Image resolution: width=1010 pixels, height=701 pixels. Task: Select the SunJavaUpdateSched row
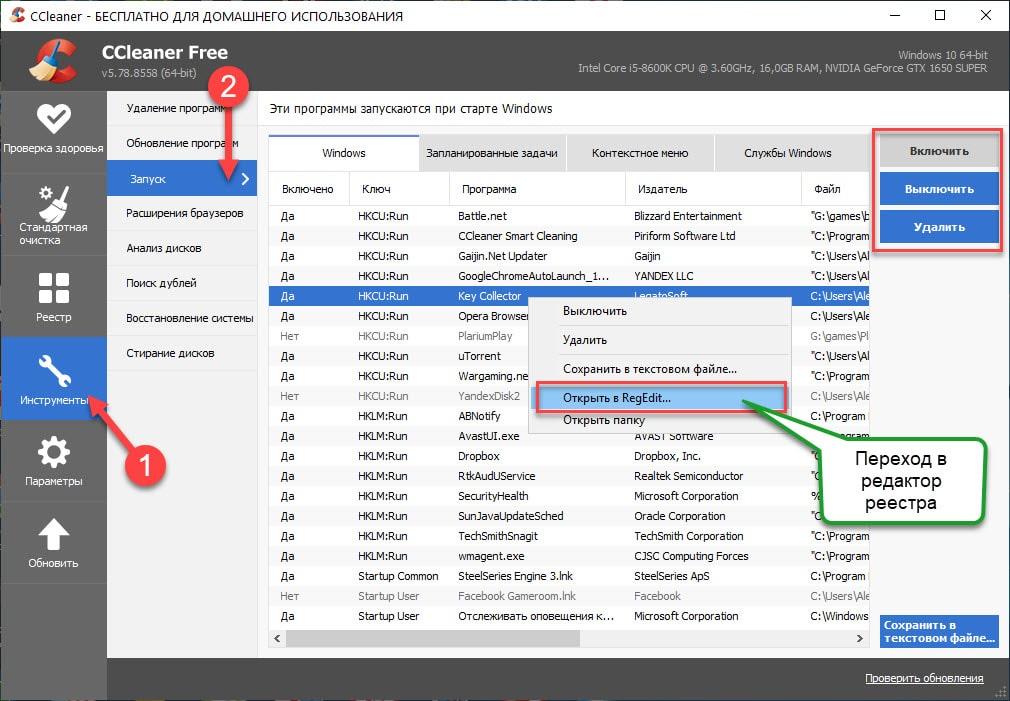tap(569, 516)
